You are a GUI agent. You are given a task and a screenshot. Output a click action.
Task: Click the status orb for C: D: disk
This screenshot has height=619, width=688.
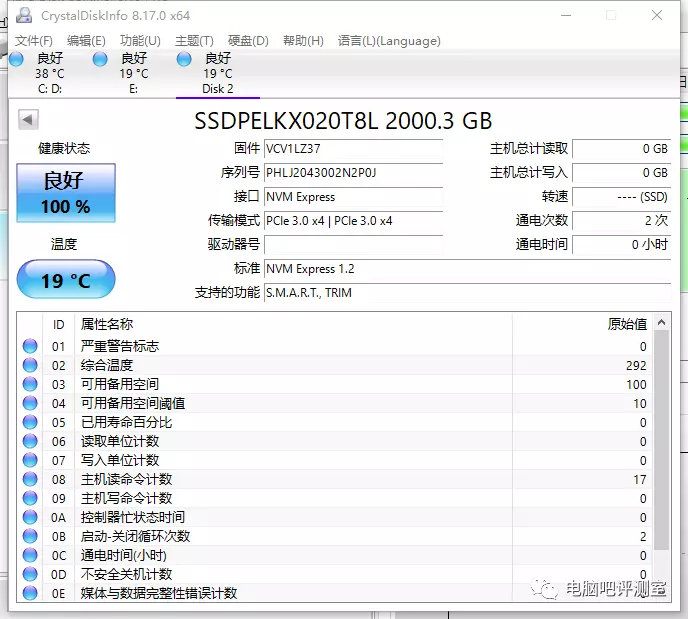click(x=16, y=59)
